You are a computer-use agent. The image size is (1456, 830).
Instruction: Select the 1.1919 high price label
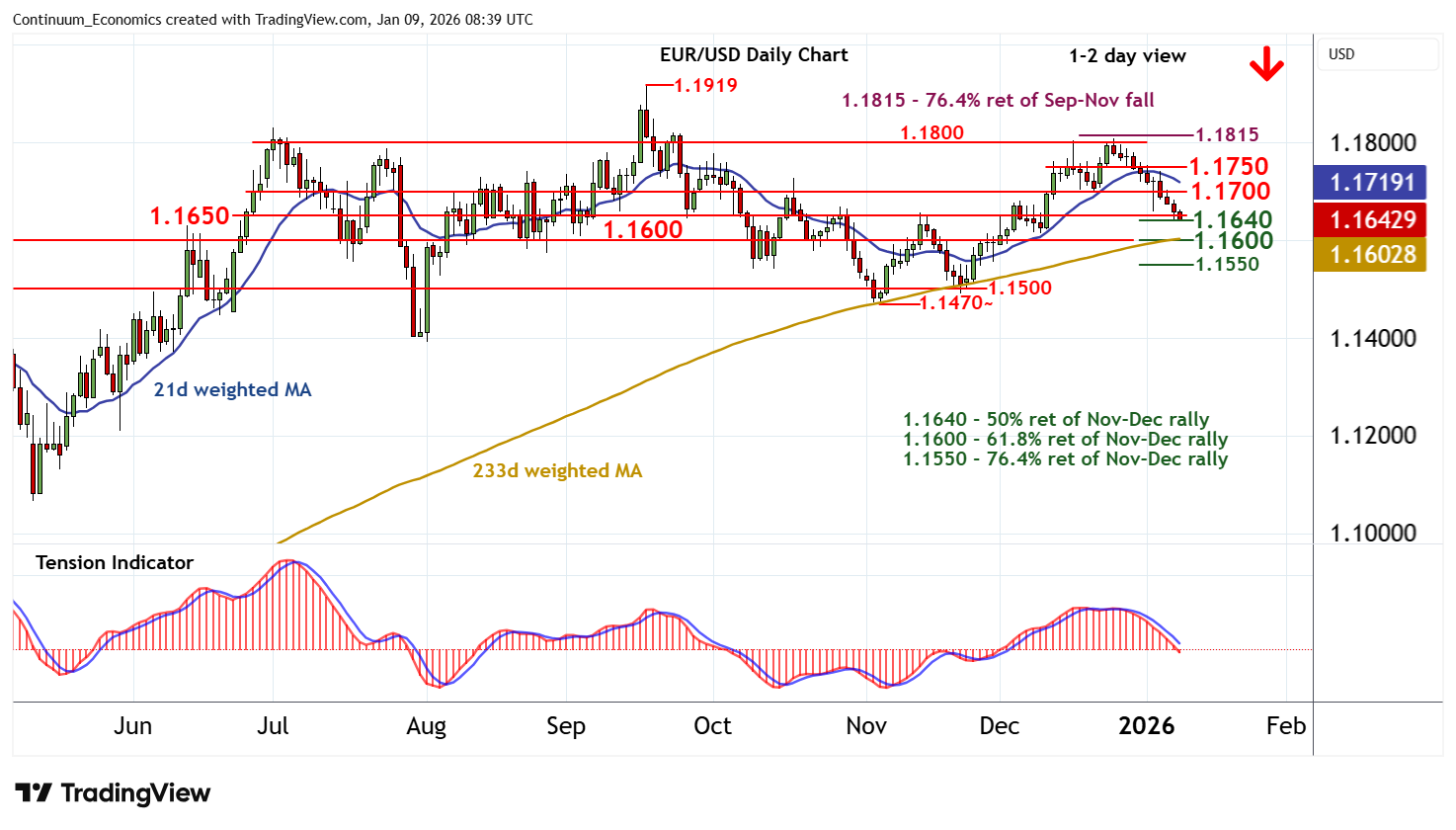[705, 85]
